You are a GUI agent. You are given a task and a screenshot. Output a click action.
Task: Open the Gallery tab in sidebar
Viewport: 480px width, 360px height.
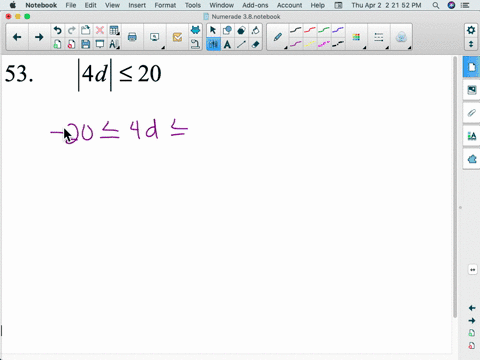click(472, 90)
